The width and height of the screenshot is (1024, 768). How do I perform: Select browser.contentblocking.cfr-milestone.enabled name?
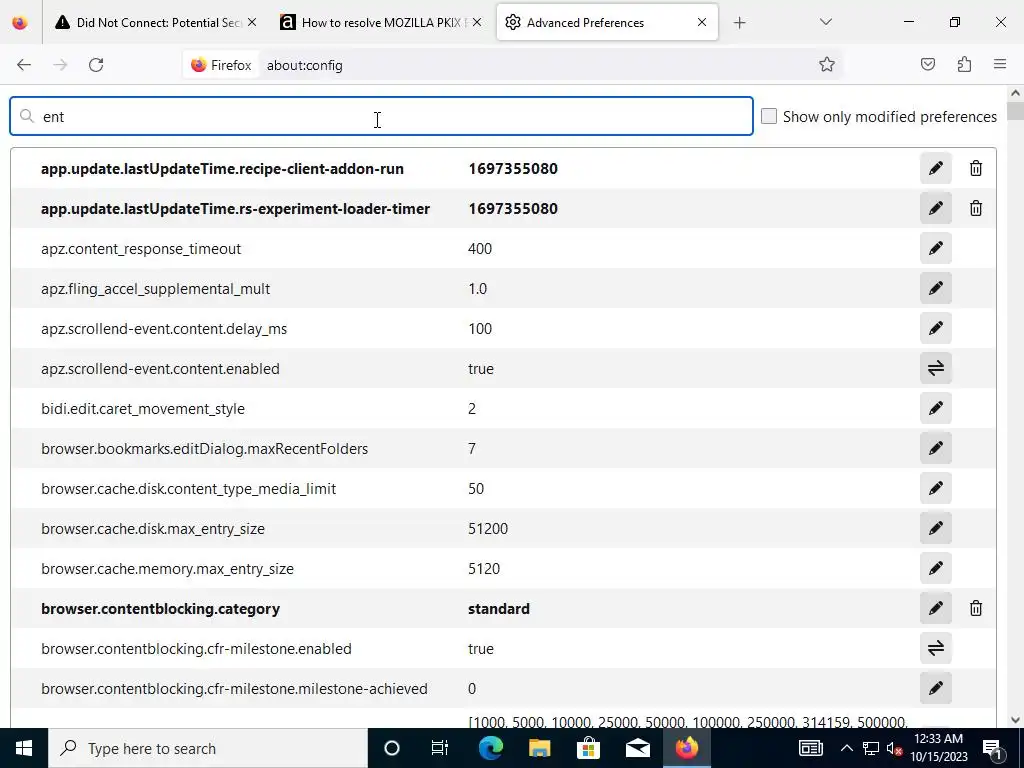(196, 648)
